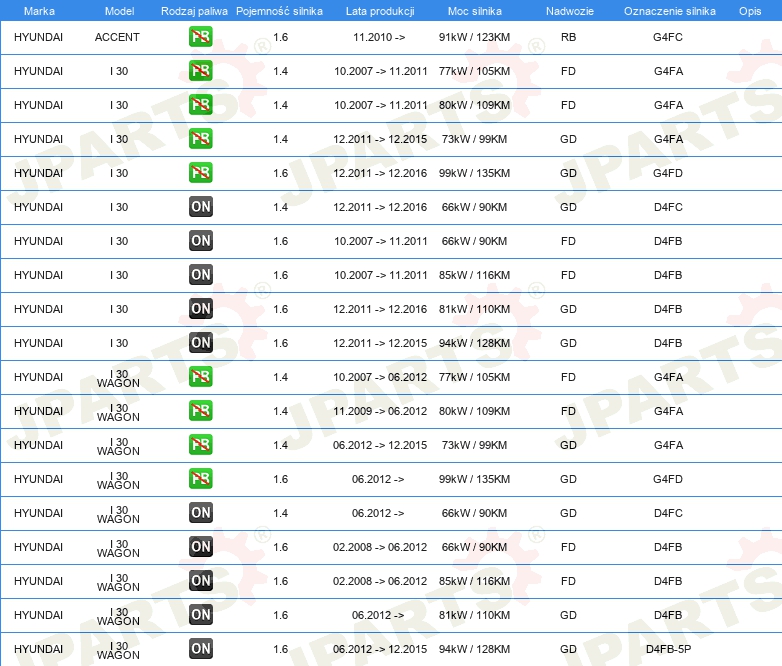Viewport: 782px width, 666px height.
Task: Select the G4FC engine code cell
Action: click(x=668, y=37)
